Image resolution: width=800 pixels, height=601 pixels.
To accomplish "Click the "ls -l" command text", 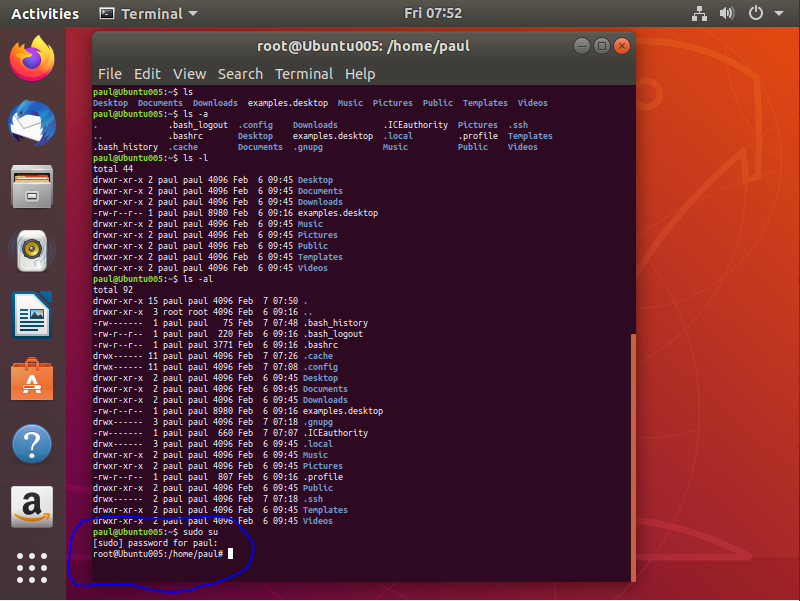I will [x=195, y=158].
